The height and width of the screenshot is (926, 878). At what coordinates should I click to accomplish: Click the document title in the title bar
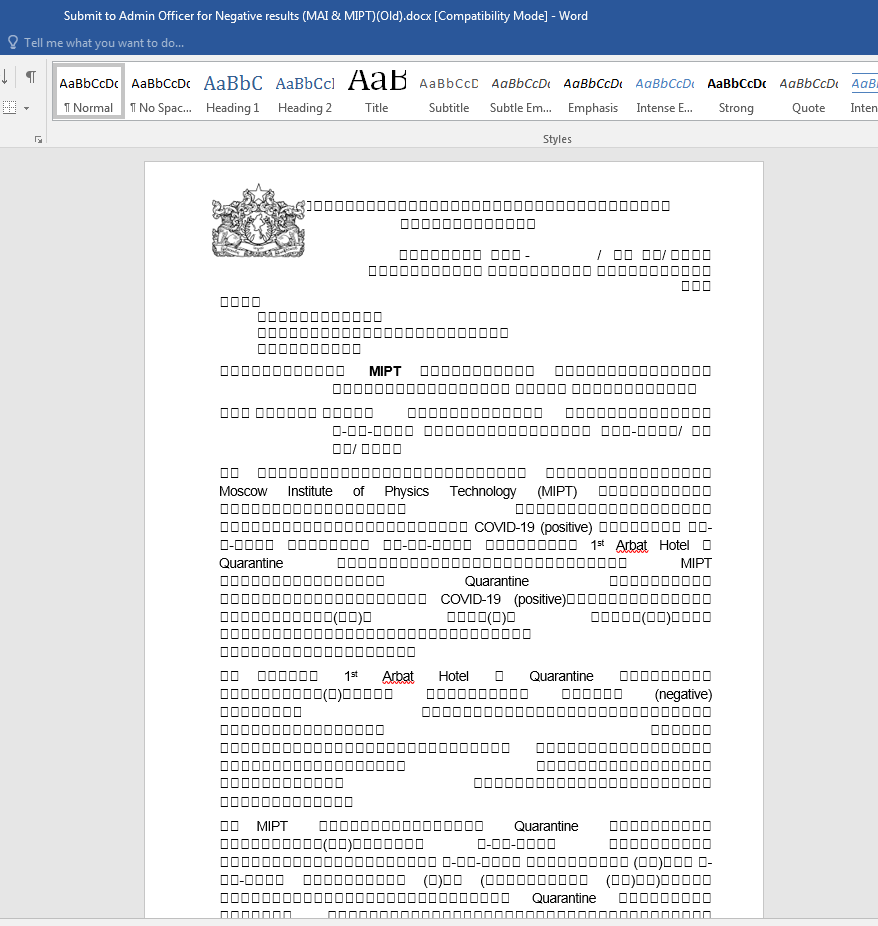pos(326,16)
